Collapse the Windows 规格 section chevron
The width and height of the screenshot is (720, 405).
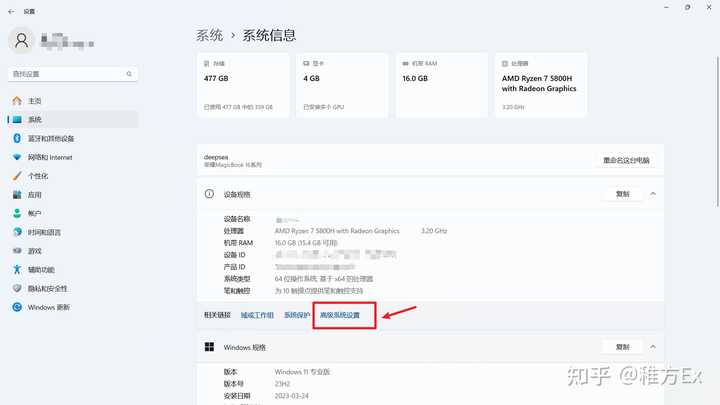[x=653, y=347]
